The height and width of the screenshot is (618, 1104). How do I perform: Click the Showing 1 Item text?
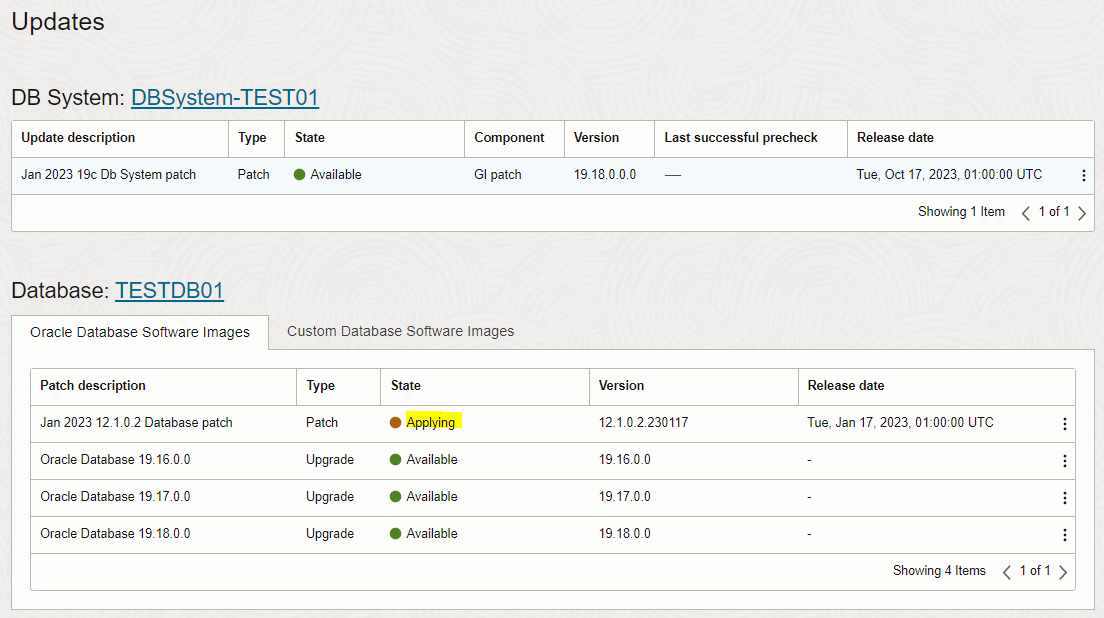coord(961,212)
